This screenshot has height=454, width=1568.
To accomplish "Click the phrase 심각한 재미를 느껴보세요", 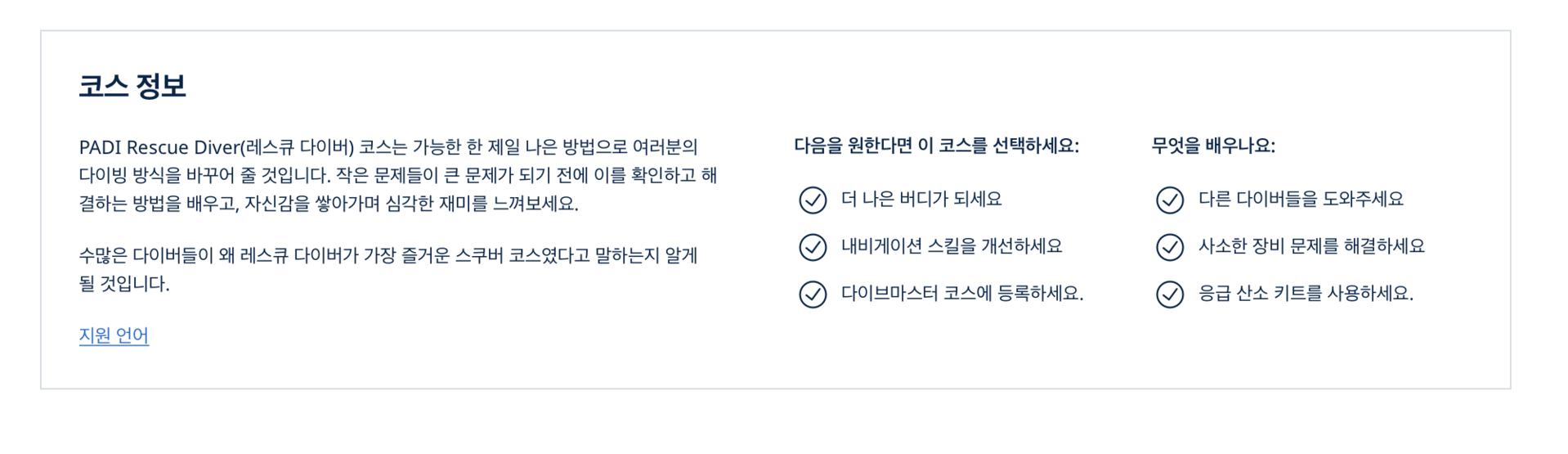I will point(482,204).
